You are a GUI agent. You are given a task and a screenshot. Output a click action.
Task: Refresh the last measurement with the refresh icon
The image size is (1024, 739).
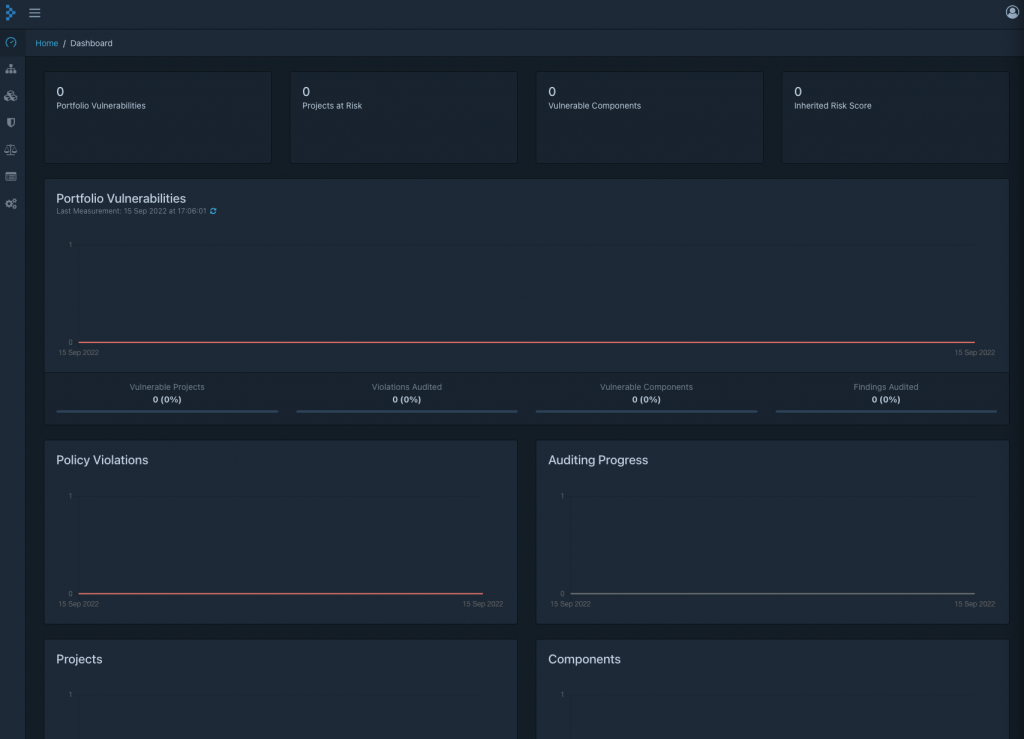pos(213,211)
